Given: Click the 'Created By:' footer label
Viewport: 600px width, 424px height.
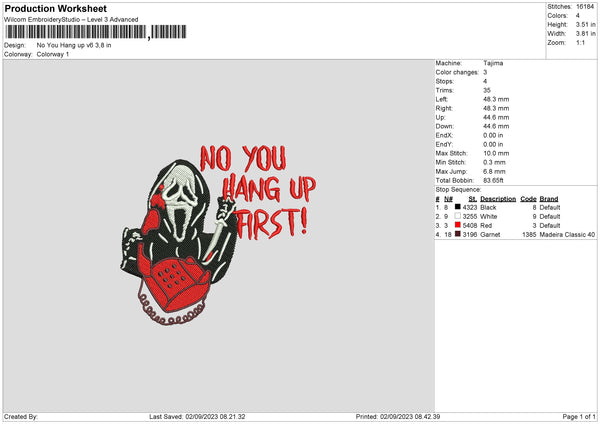Looking at the screenshot, I should (x=21, y=417).
